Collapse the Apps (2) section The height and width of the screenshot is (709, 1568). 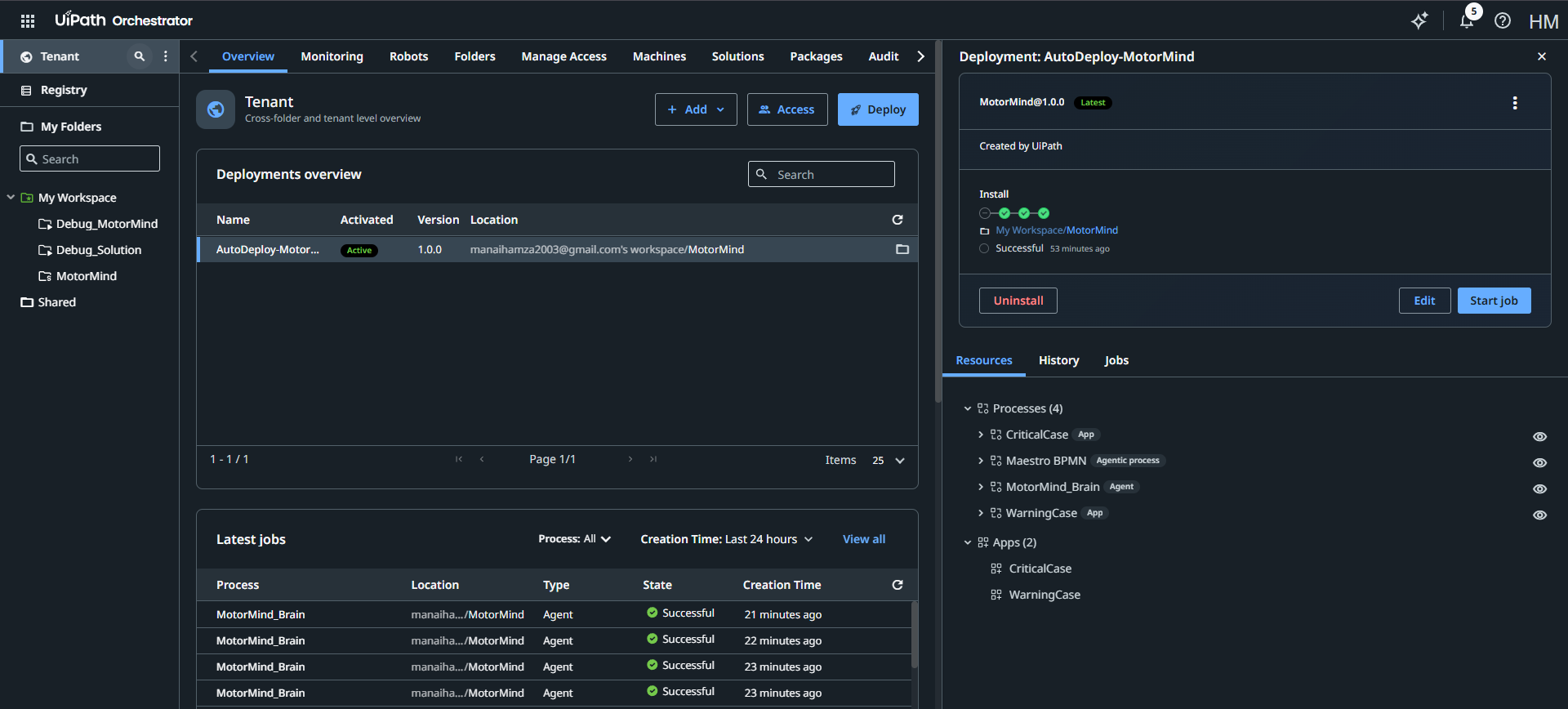click(968, 542)
